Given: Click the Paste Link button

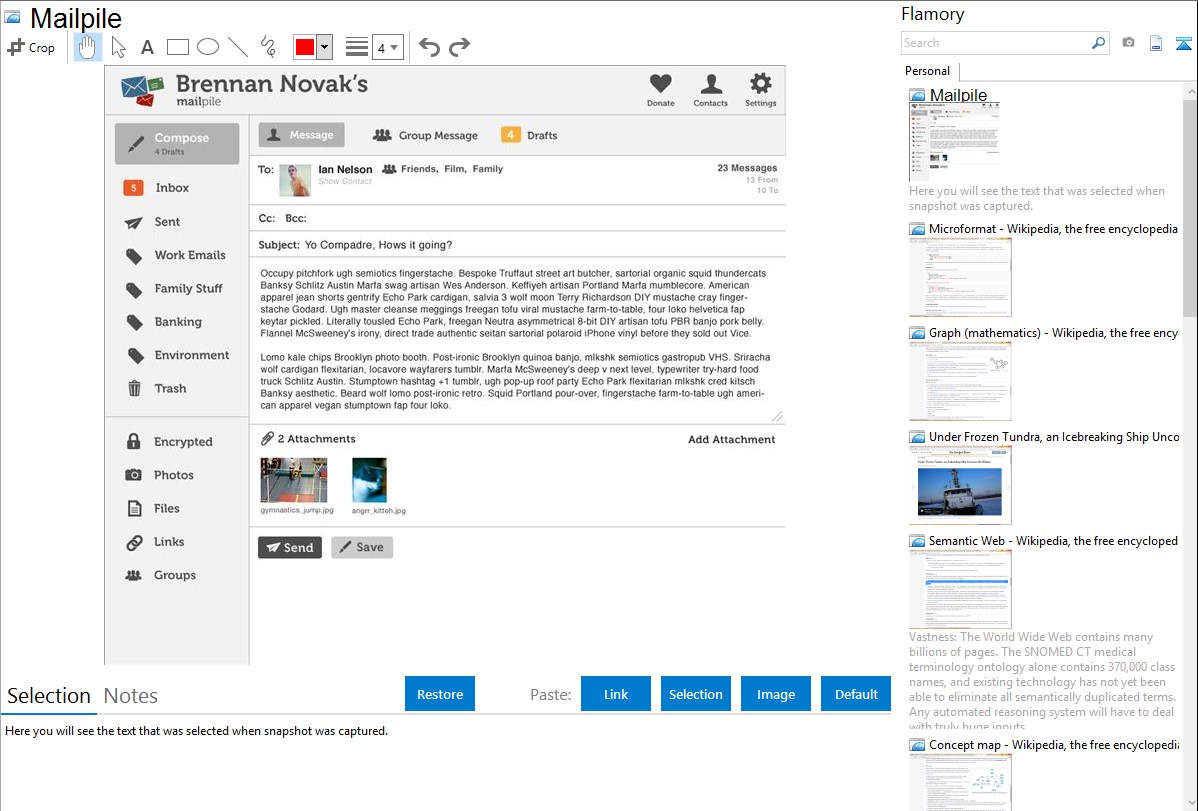Looking at the screenshot, I should click(616, 694).
